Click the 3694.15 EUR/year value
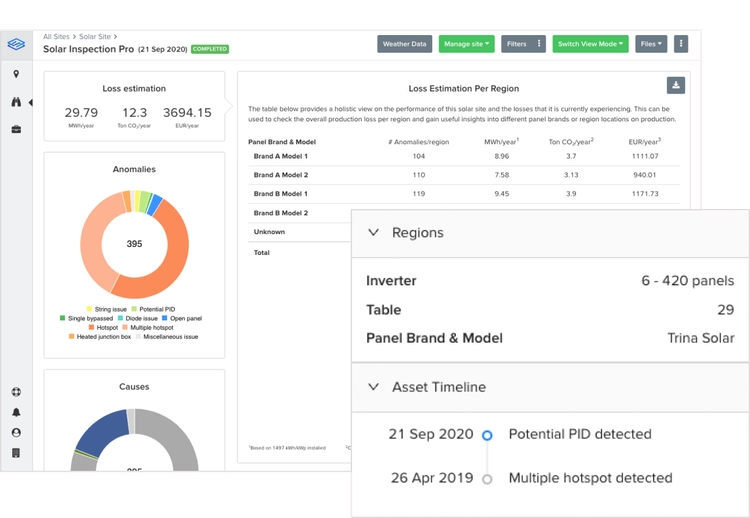Viewport: 750px width, 518px height. [187, 113]
